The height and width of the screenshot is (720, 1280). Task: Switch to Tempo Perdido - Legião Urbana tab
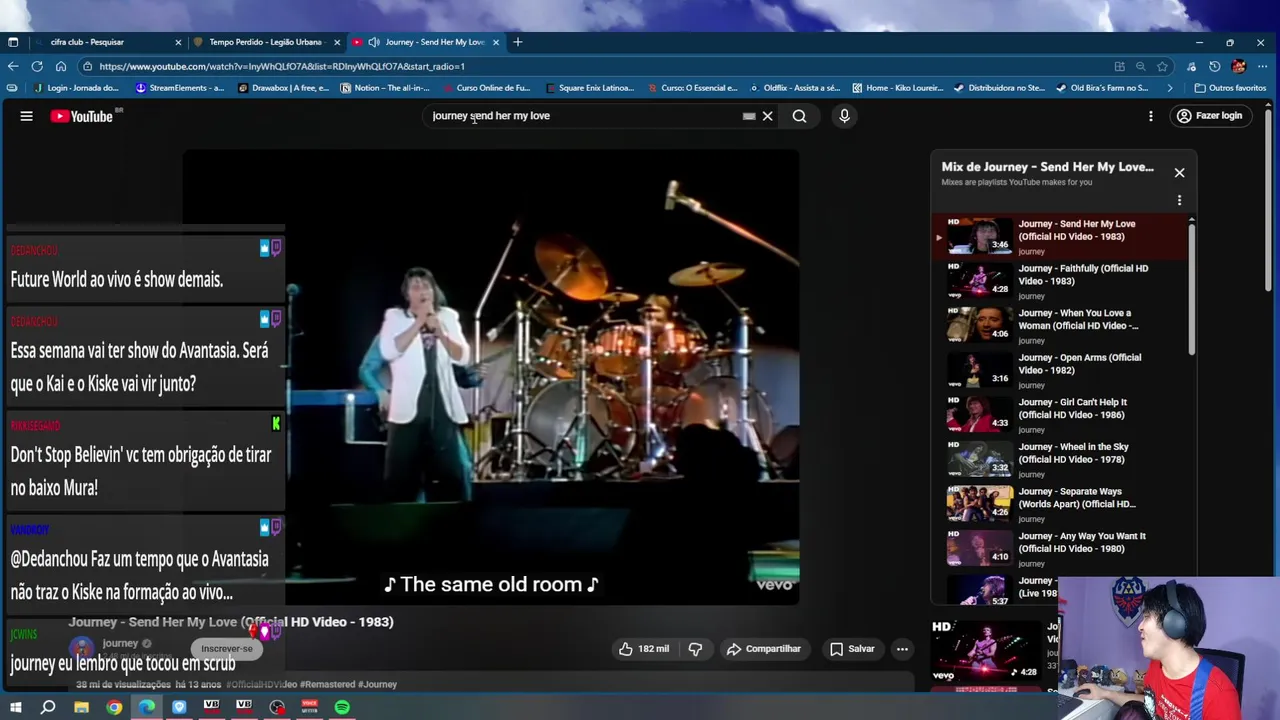click(x=265, y=42)
